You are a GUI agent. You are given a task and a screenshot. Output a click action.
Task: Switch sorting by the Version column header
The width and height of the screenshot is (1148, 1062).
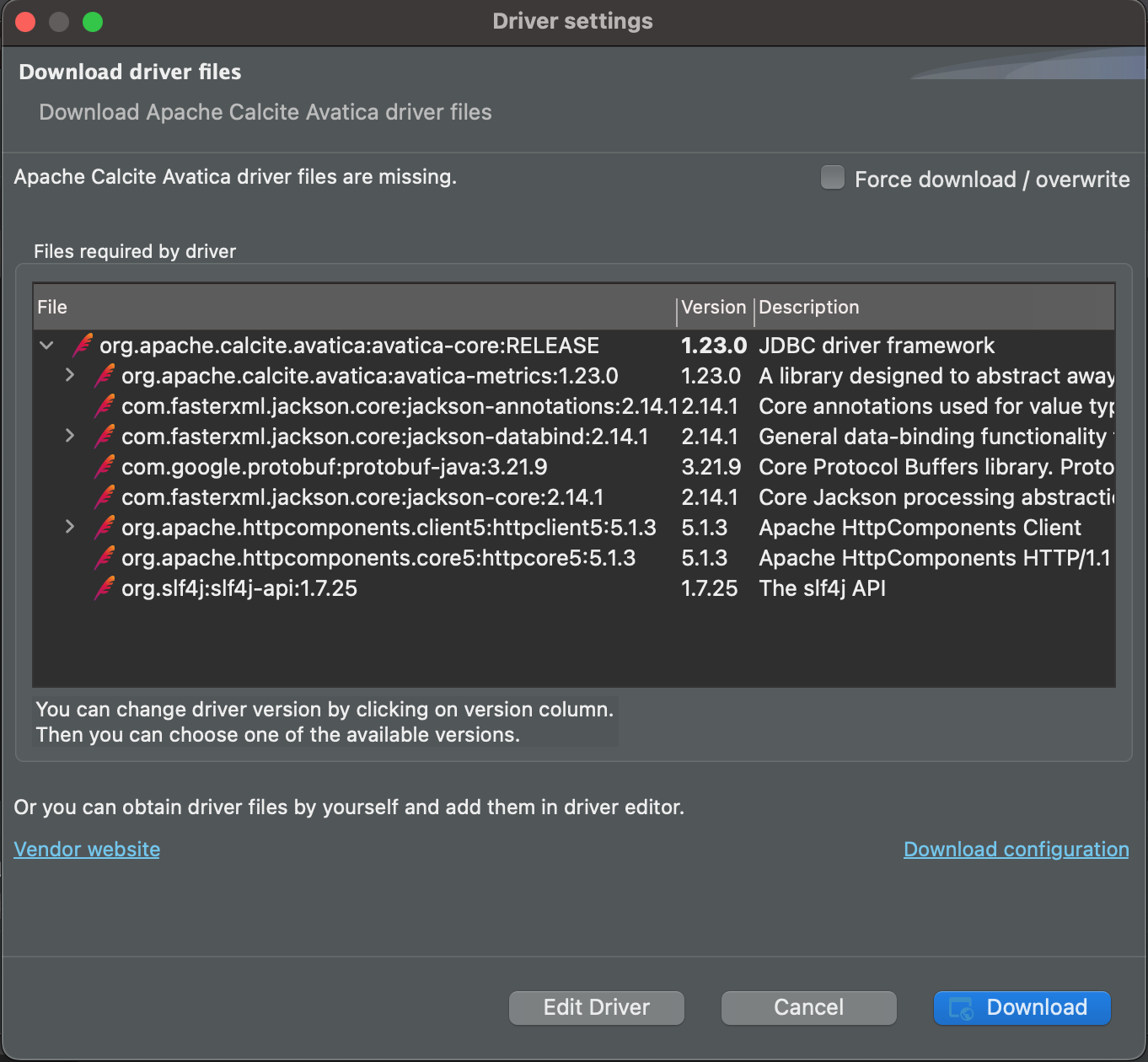[x=713, y=307]
